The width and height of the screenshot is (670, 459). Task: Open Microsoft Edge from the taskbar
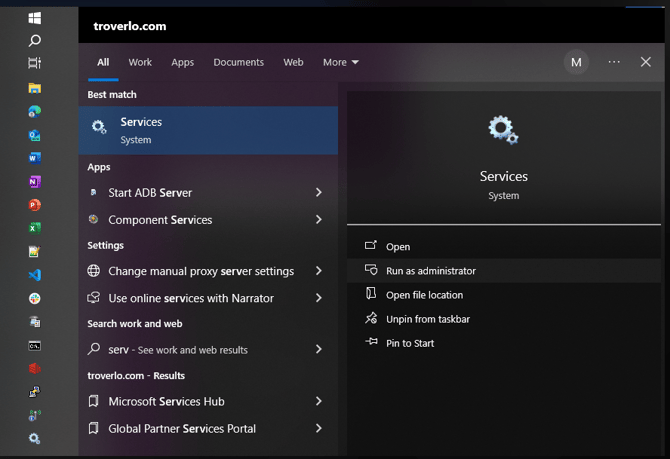pyautogui.click(x=35, y=112)
